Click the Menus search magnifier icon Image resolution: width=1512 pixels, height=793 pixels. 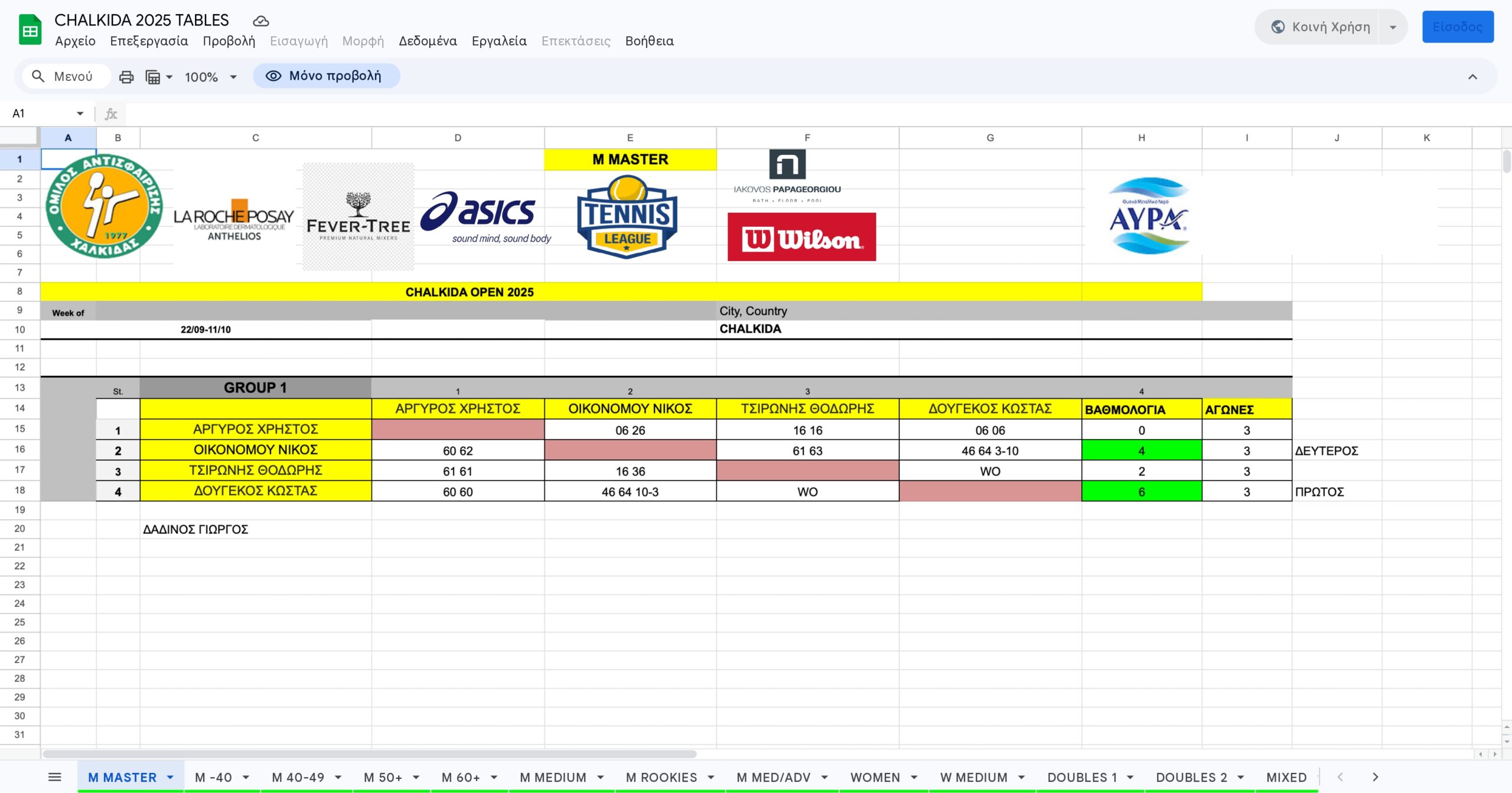click(38, 76)
